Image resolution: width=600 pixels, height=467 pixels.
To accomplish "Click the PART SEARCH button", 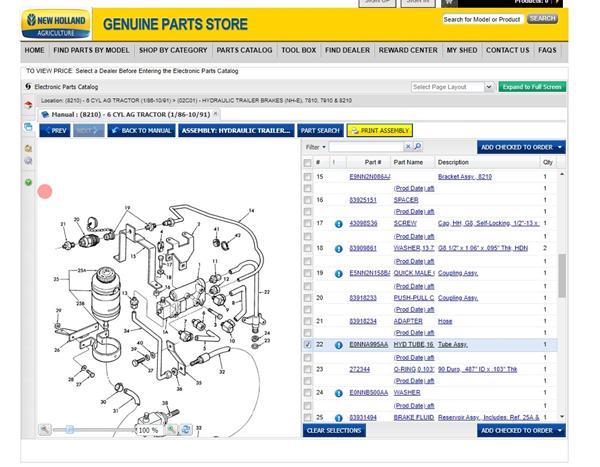I will [x=320, y=131].
